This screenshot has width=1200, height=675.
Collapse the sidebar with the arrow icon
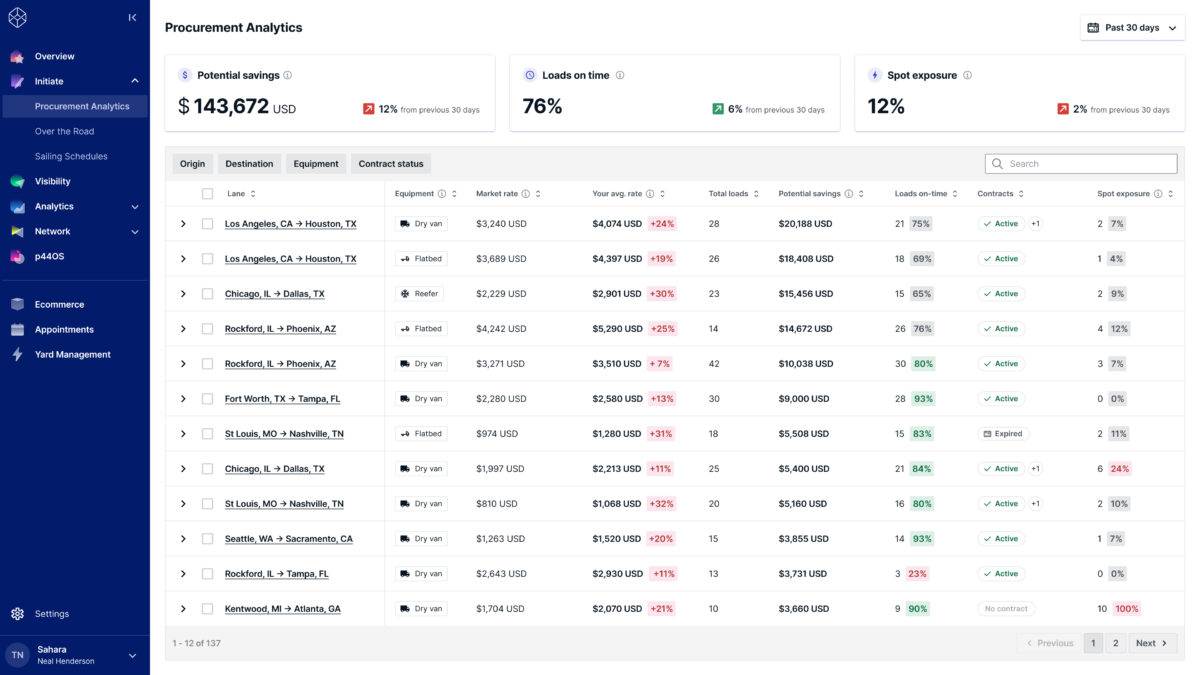point(133,17)
